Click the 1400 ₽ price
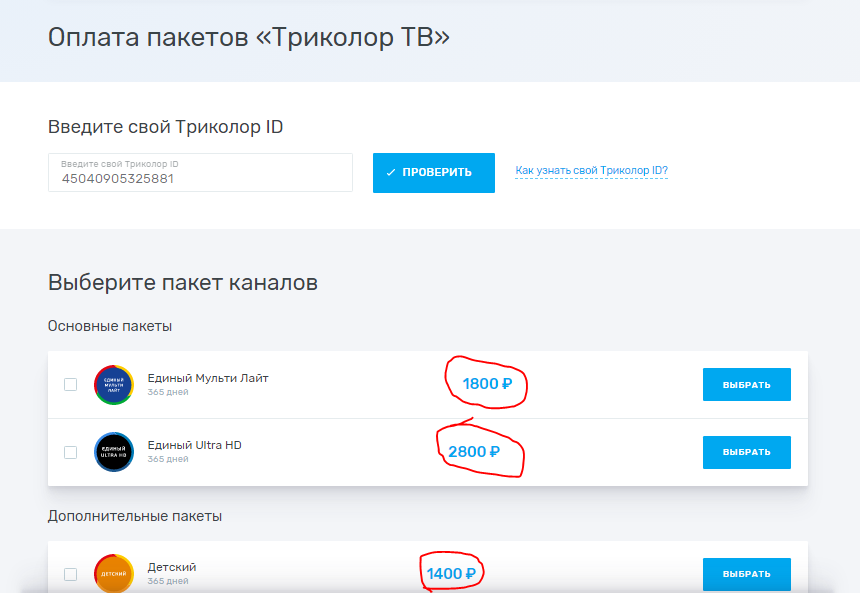860x593 pixels. [x=451, y=574]
